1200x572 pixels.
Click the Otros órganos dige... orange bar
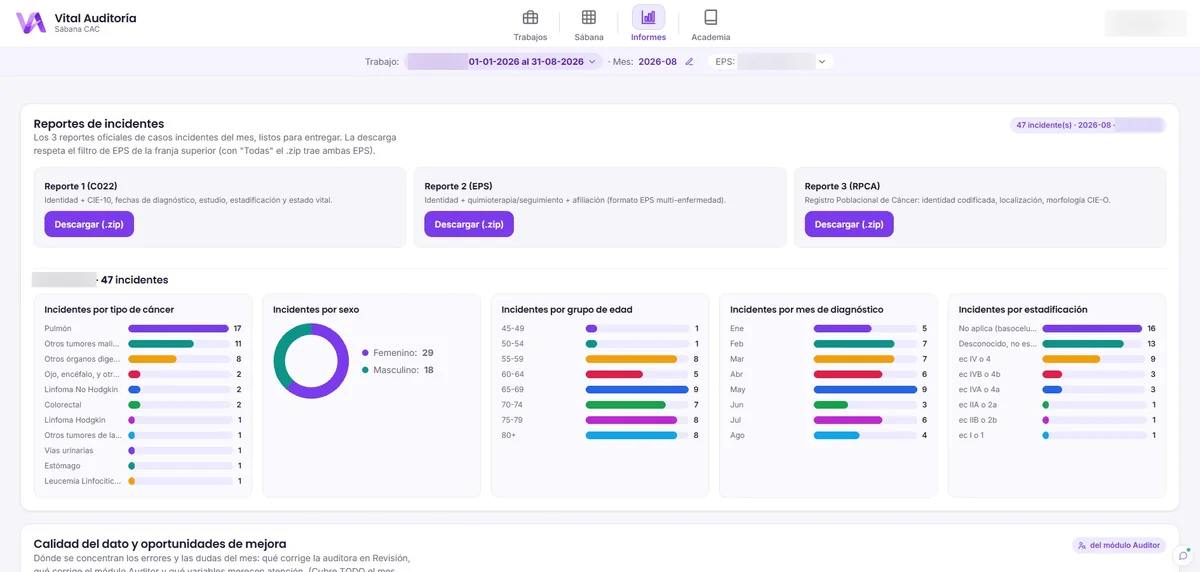pos(152,359)
